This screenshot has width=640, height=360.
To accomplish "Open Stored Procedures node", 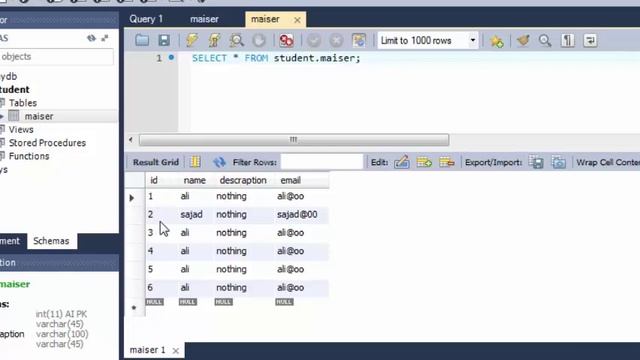I will click(47, 143).
